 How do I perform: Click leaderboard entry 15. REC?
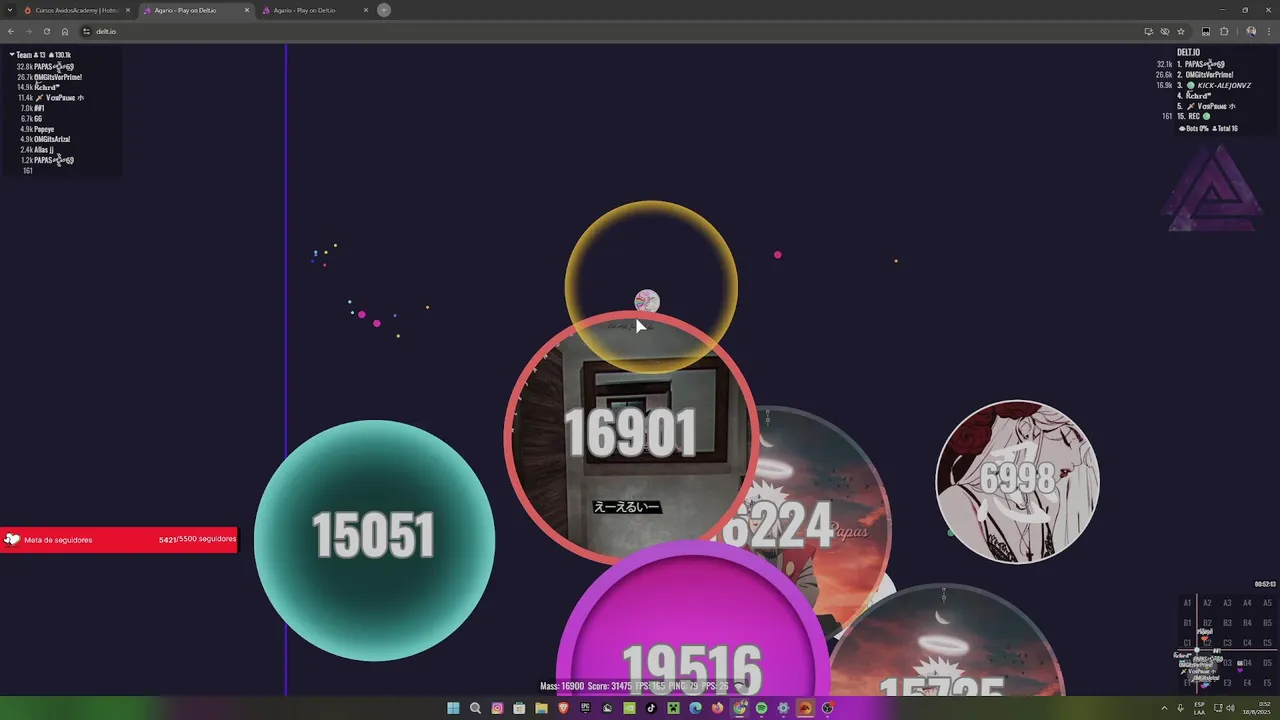pyautogui.click(x=1193, y=116)
